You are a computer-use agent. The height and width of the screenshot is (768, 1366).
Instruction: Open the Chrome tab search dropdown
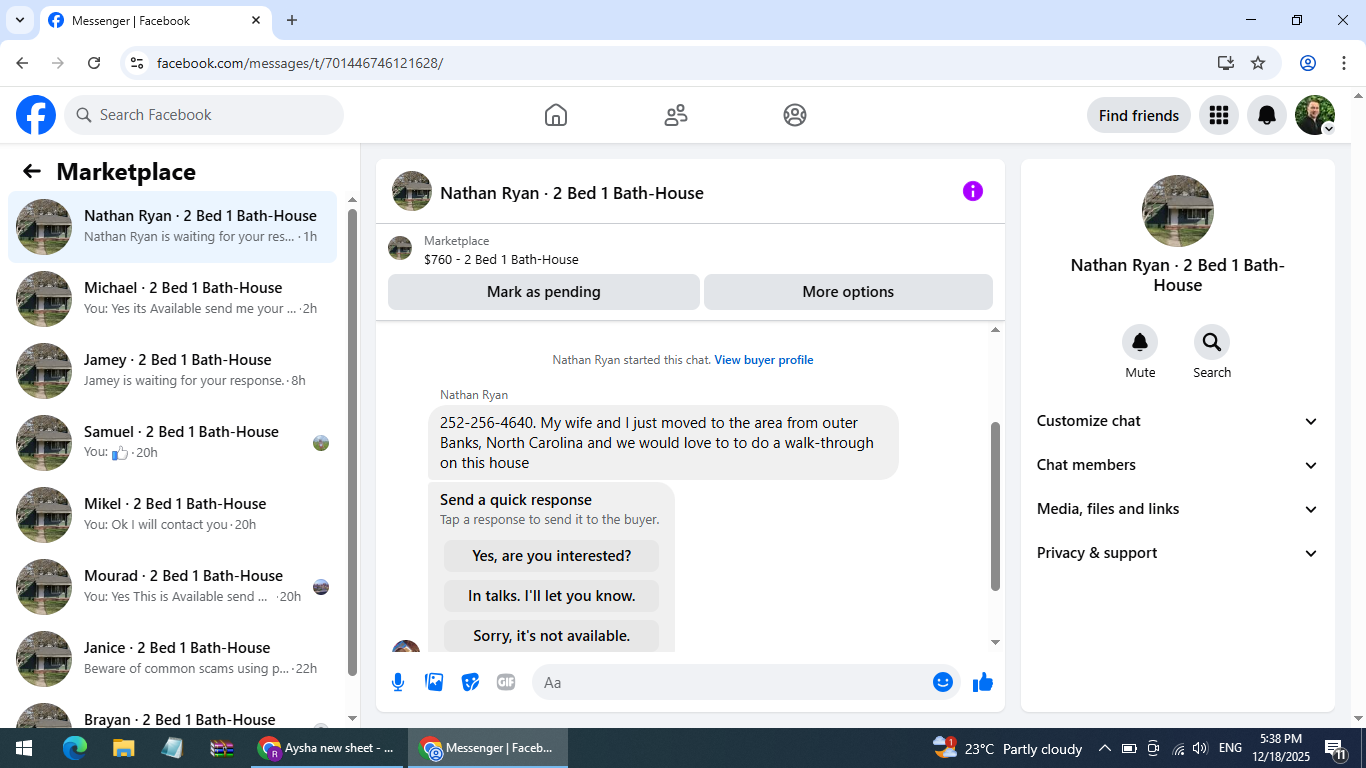coord(19,20)
